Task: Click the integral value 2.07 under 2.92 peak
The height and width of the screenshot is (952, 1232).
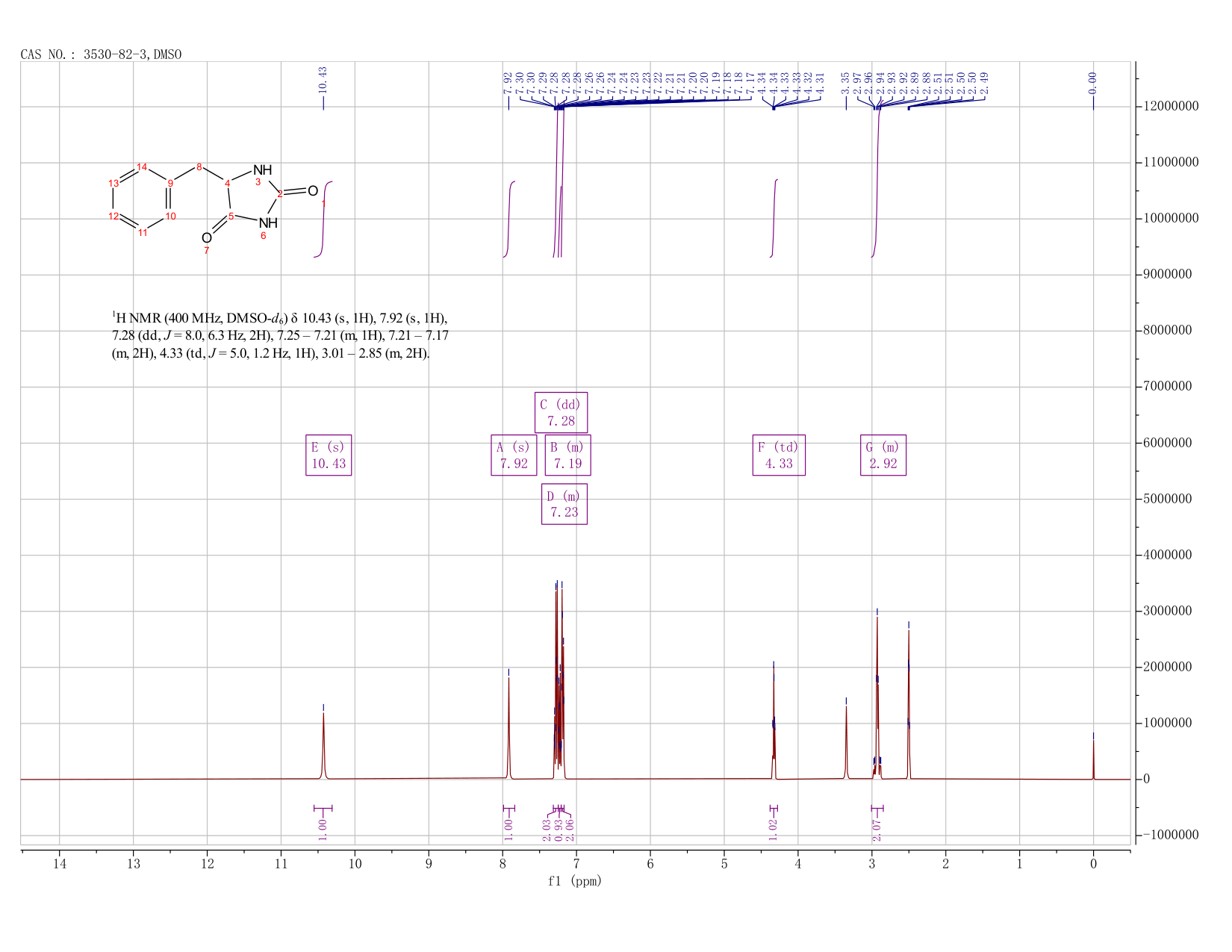Action: 877,830
